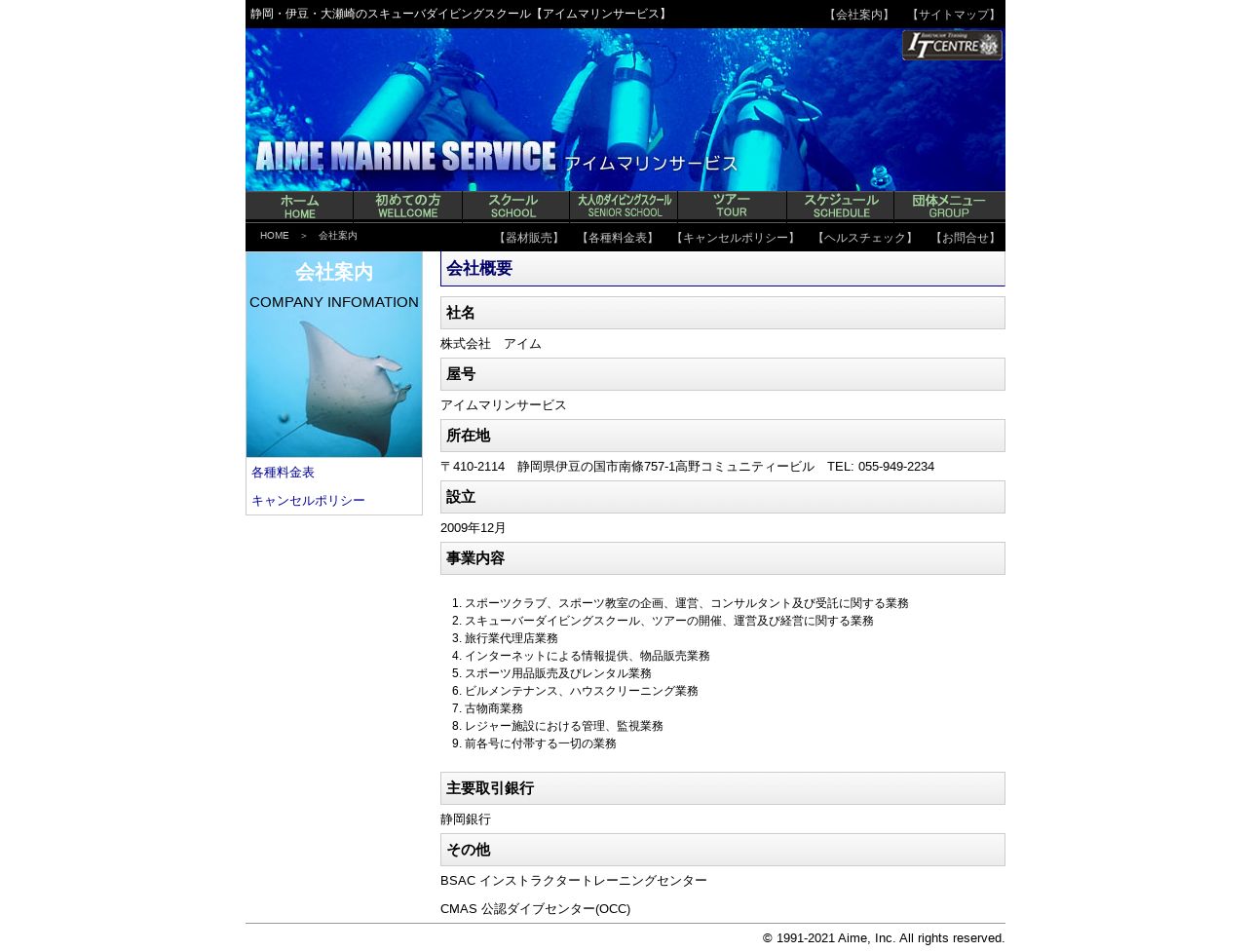This screenshot has width=1251, height=952.
Task: Open the 【ヘルスチェック】 link
Action: tap(864, 238)
